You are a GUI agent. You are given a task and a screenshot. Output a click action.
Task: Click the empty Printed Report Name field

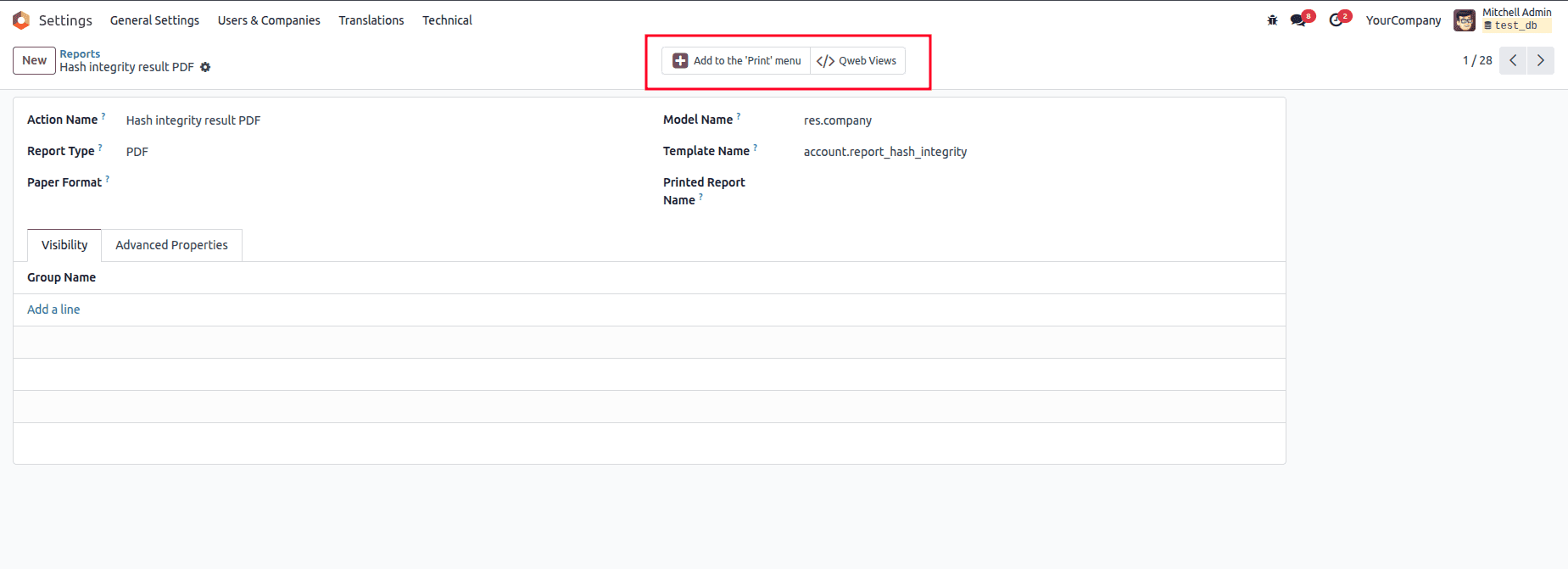point(1036,183)
